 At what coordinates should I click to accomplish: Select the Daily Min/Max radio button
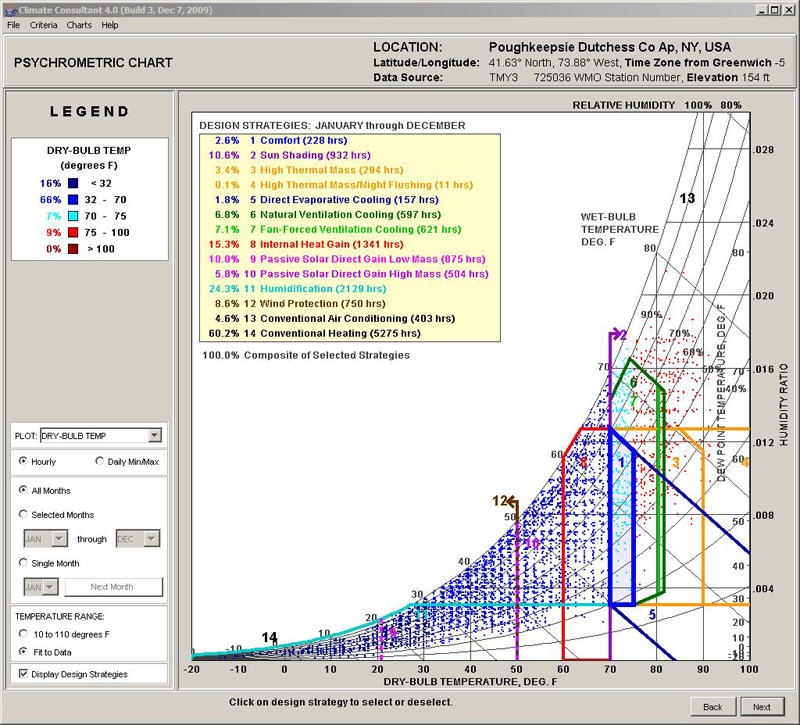(100, 461)
